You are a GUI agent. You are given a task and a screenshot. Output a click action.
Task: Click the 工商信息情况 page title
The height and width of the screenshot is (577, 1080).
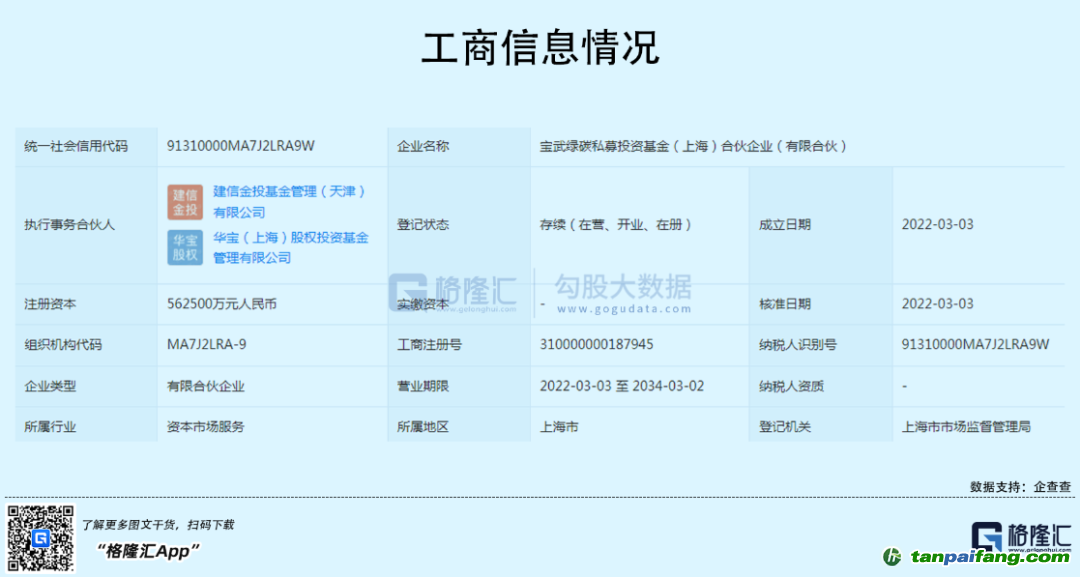(540, 48)
